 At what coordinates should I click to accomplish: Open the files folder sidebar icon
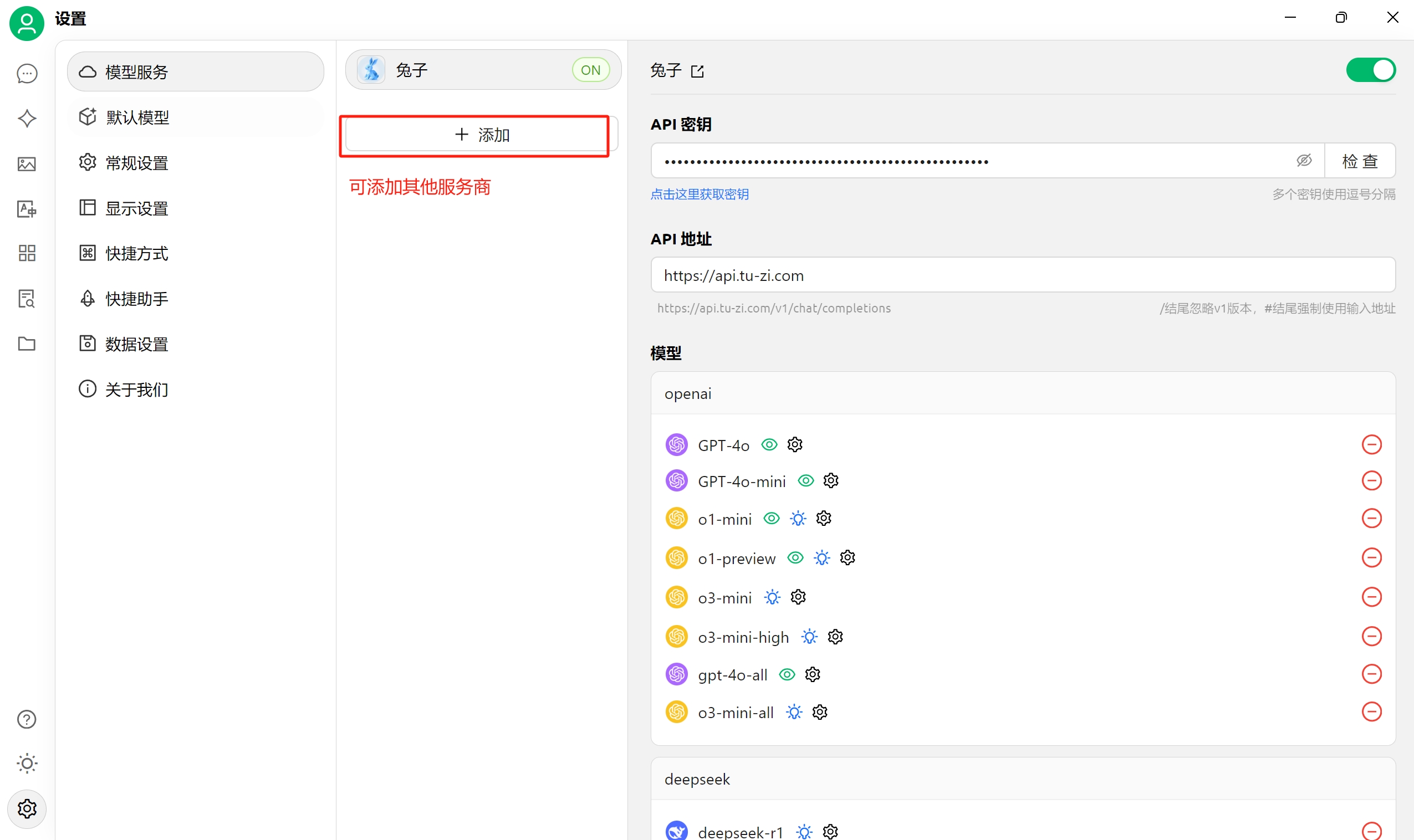(x=27, y=344)
